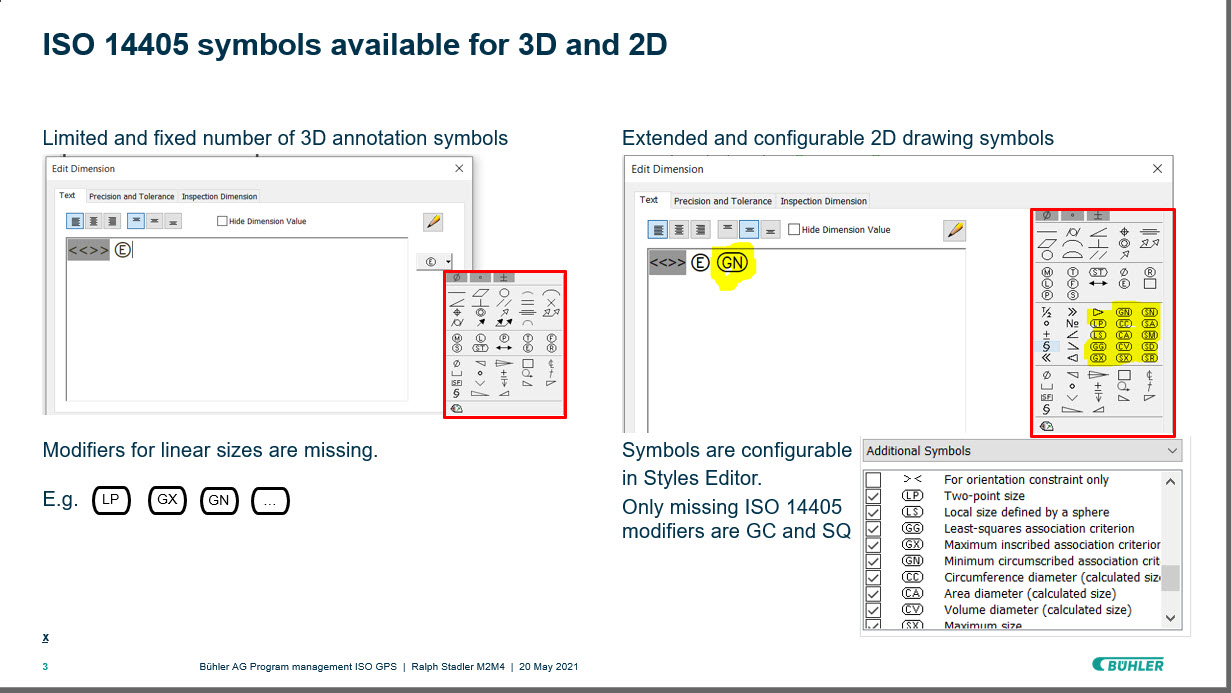Uncheck Two-point size in Additional Symbols

click(872, 496)
